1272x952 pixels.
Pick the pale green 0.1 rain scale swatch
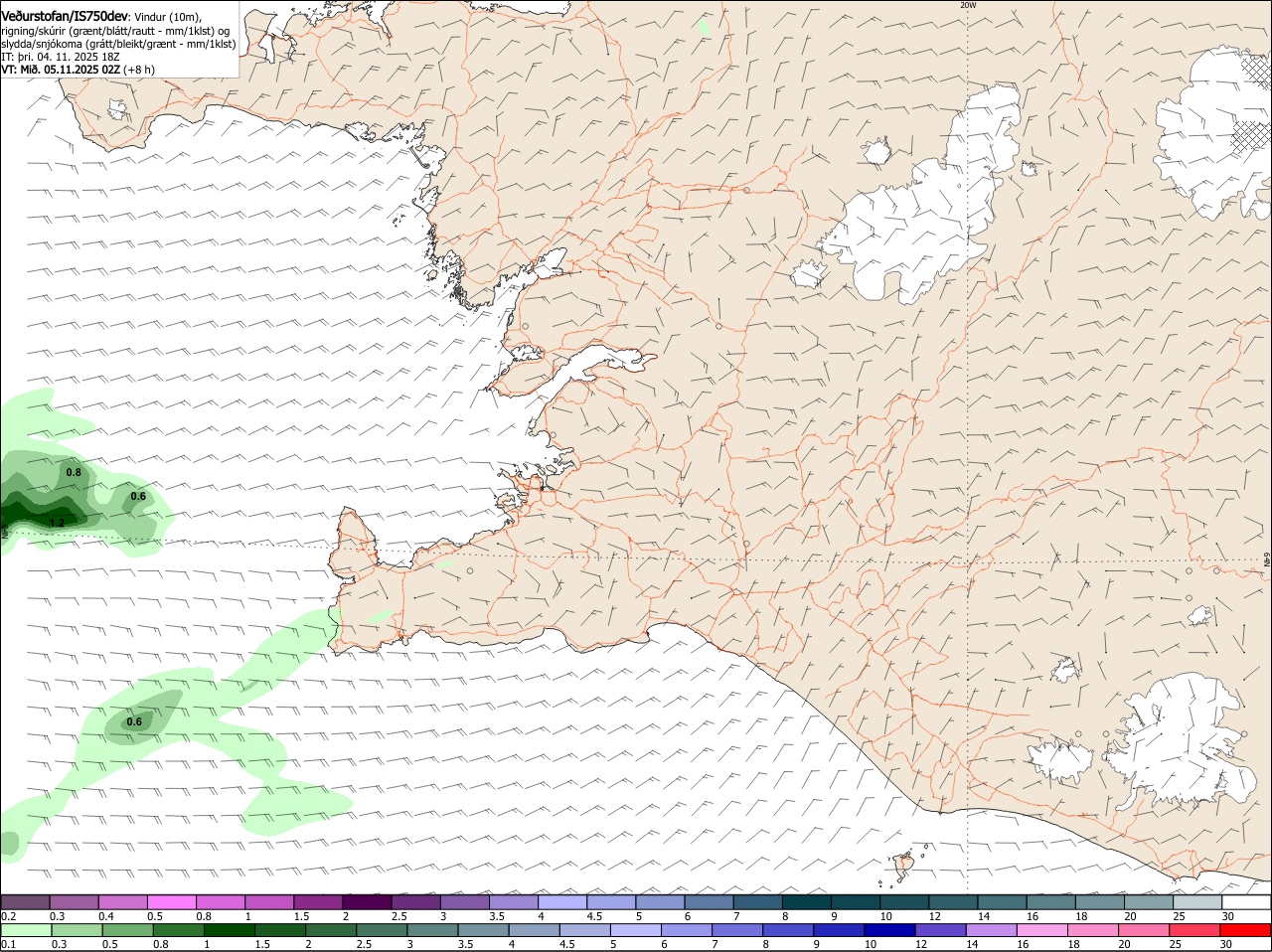(x=25, y=930)
